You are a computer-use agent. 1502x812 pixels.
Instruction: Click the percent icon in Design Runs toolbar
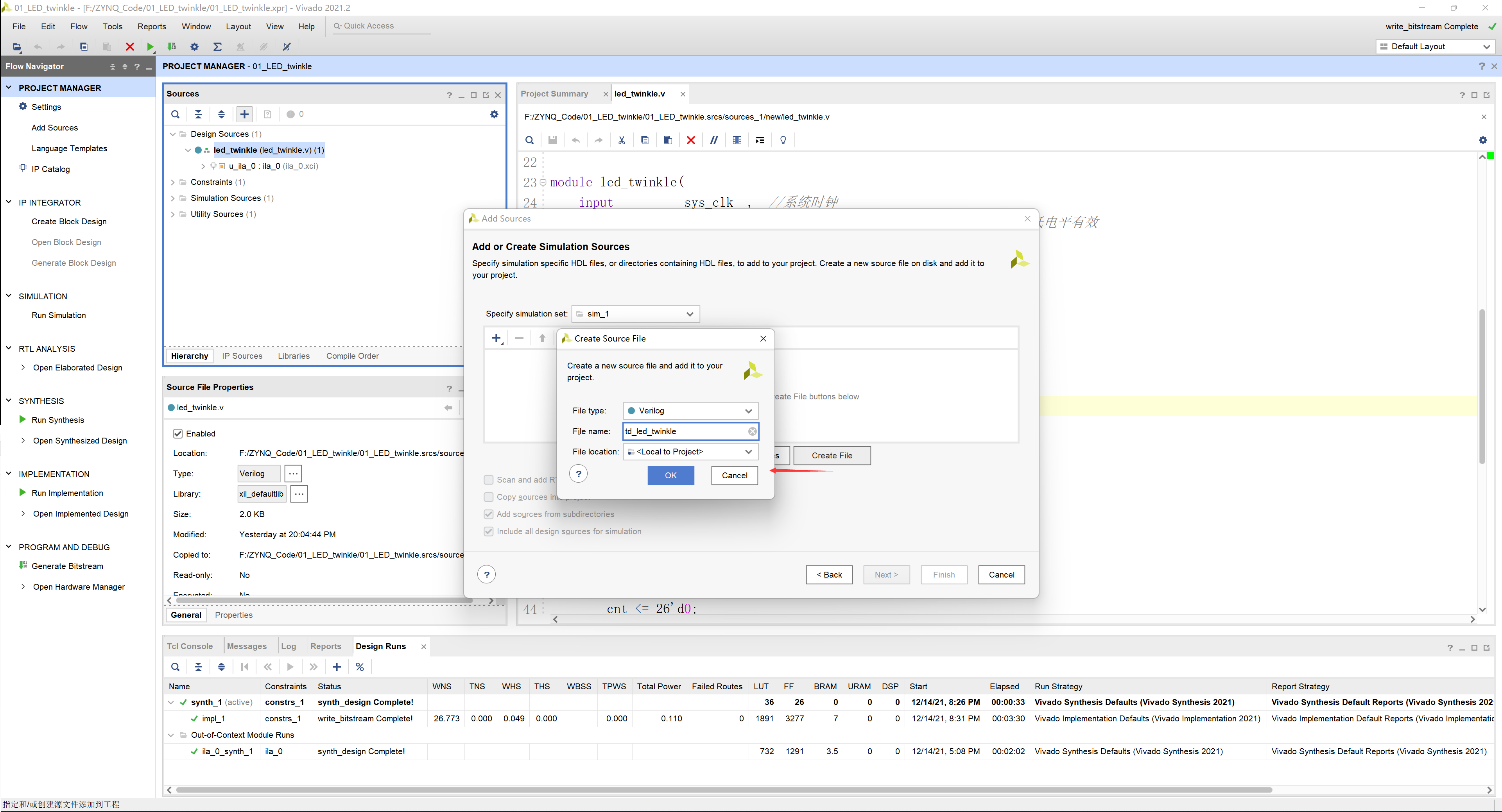360,667
